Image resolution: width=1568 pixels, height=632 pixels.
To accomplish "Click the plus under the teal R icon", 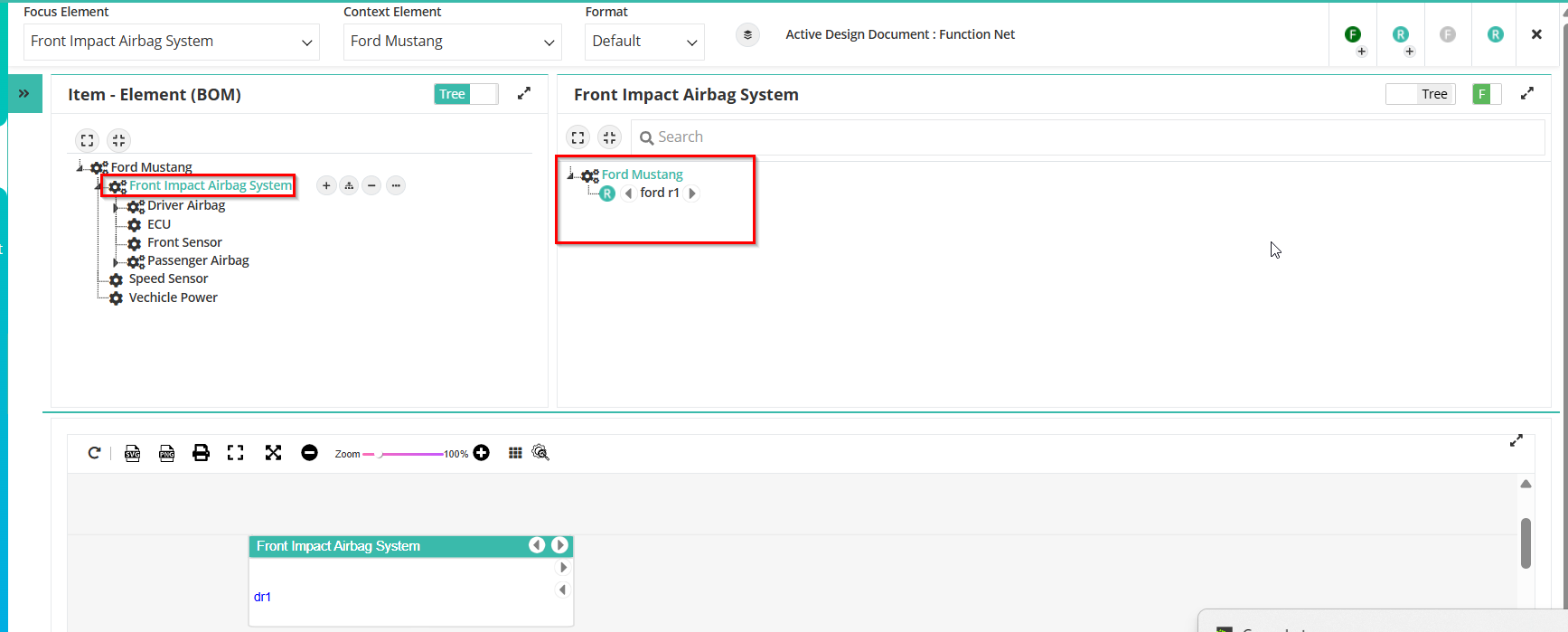I will [1410, 52].
